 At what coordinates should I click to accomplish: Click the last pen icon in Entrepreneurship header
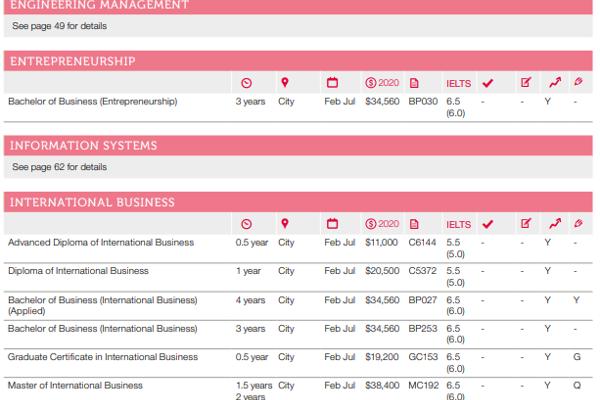click(578, 82)
